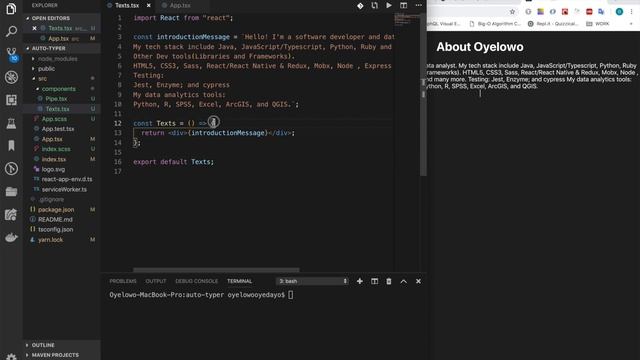Expand the node_modules folder
Viewport: 640px width, 360px height.
coord(57,59)
